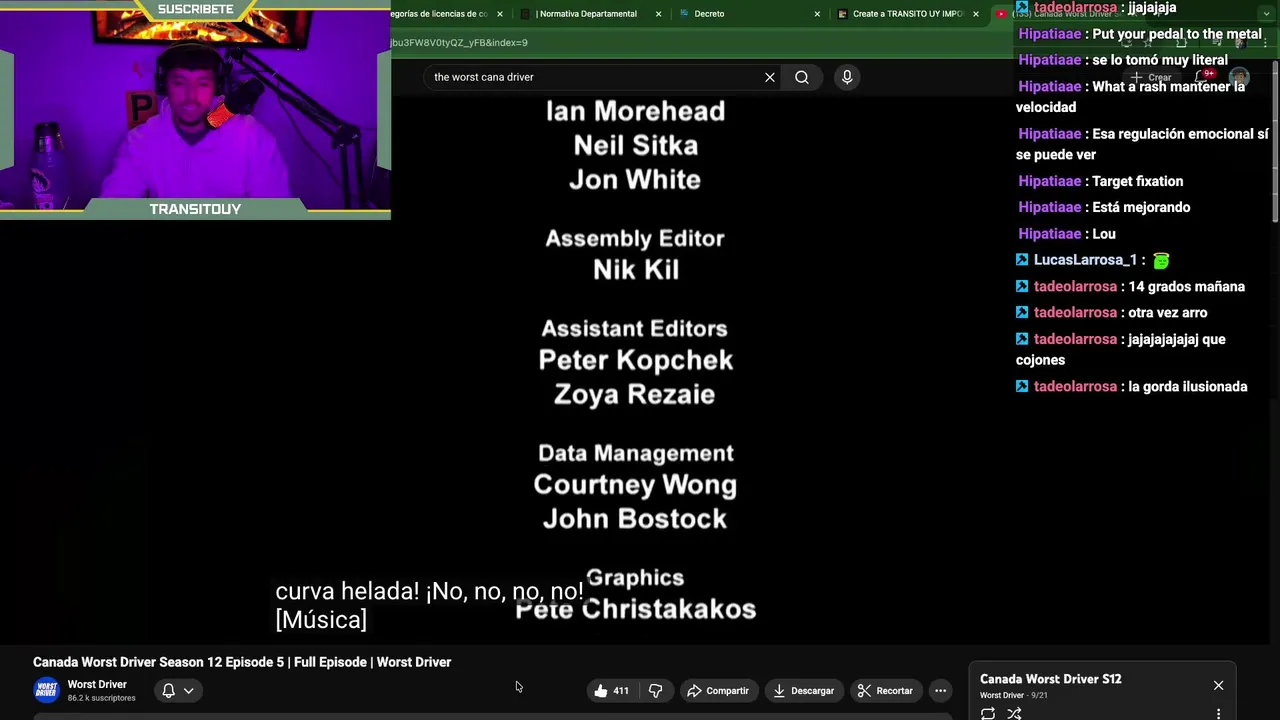Screen dimensions: 1280x720
Task: Click the '9/21' playlist position text
Action: (x=1037, y=695)
